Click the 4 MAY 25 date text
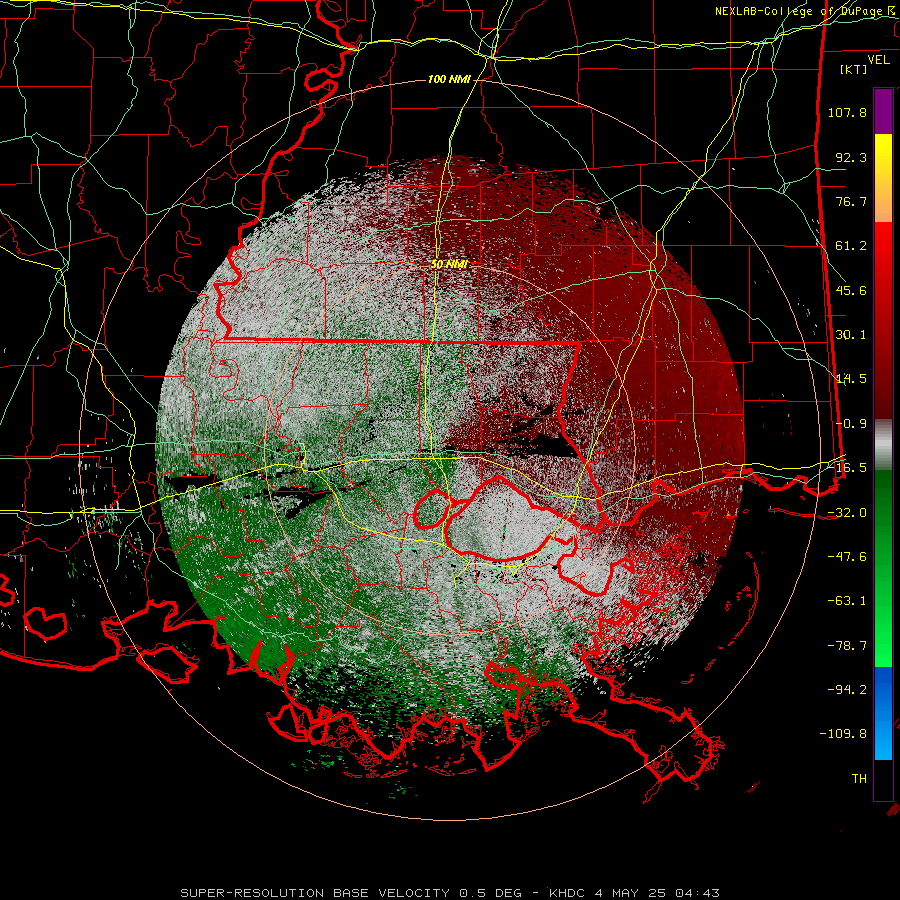This screenshot has height=900, width=900. [x=632, y=893]
